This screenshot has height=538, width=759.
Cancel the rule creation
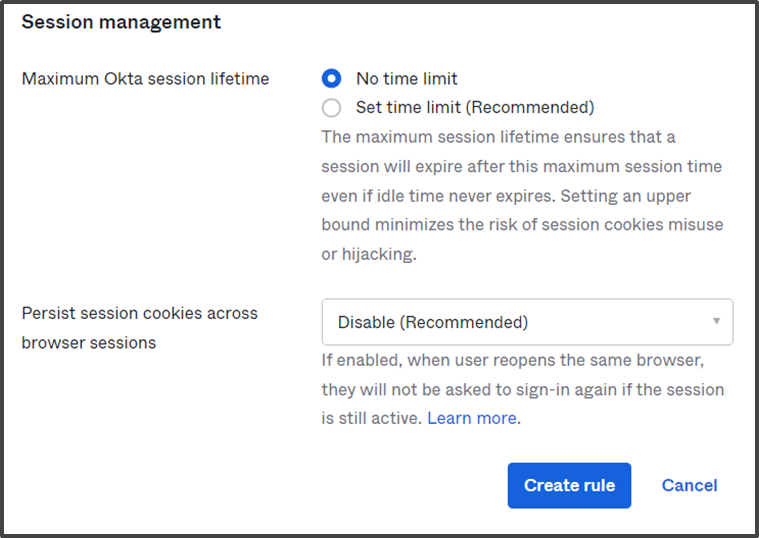coord(689,485)
